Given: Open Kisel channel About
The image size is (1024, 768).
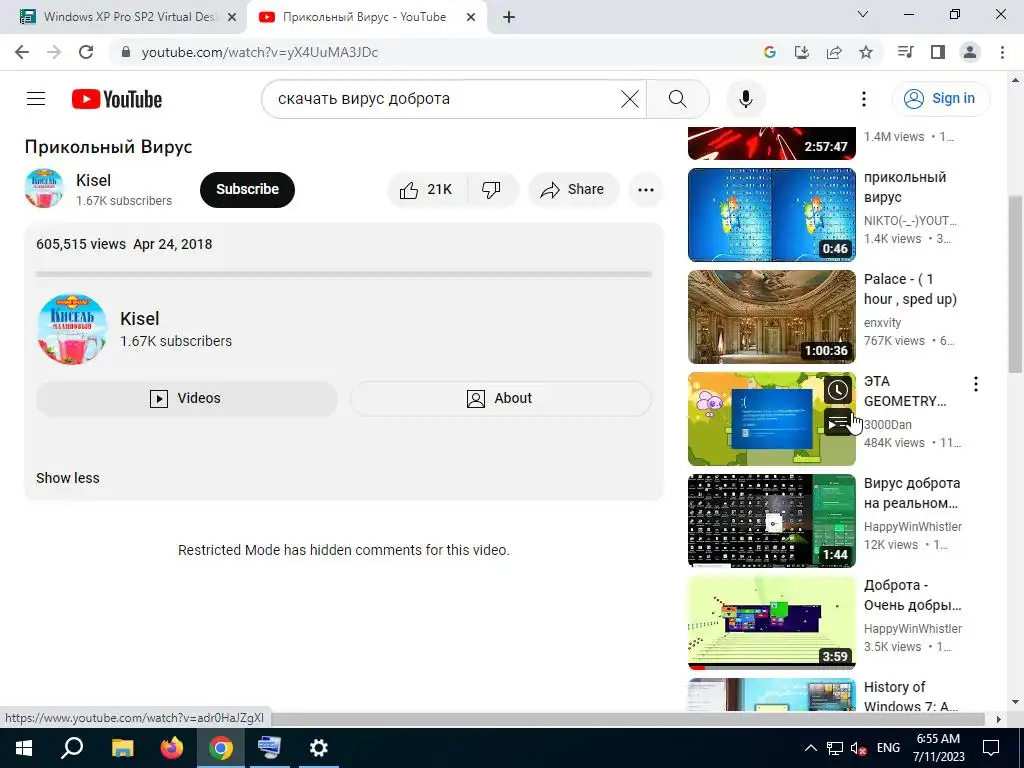Looking at the screenshot, I should coord(501,398).
